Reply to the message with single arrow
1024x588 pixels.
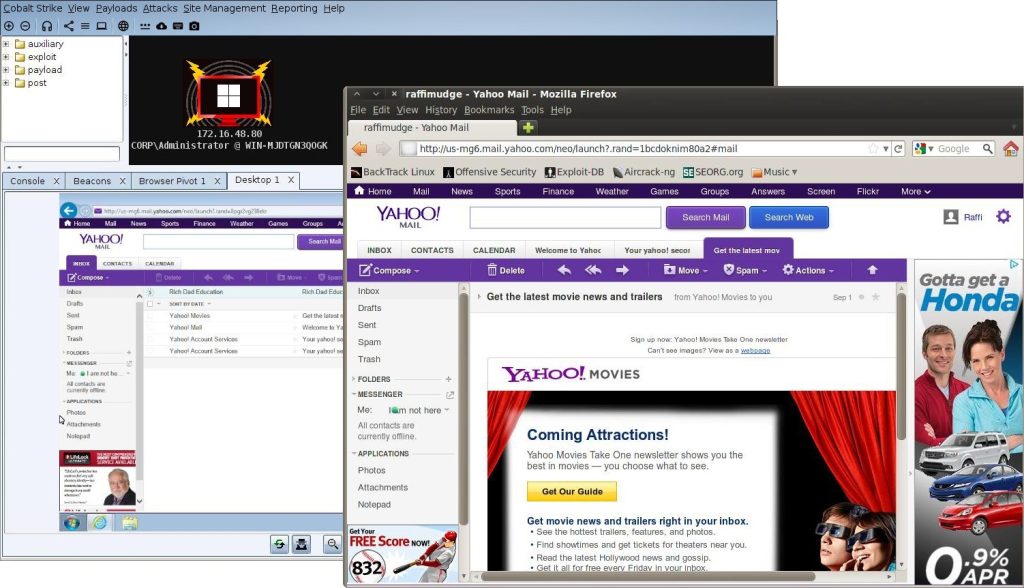click(564, 270)
